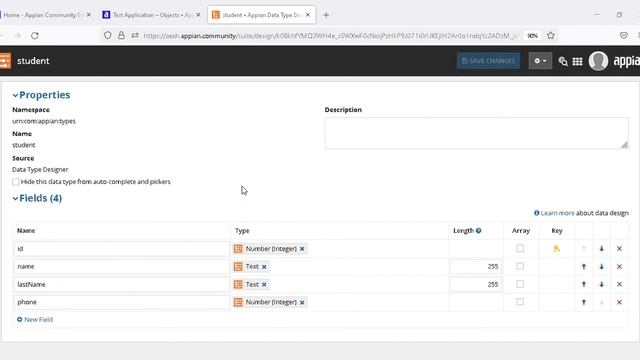Click the 90% zoom level indicator
Screen dimensions: 640x360
tap(532, 36)
